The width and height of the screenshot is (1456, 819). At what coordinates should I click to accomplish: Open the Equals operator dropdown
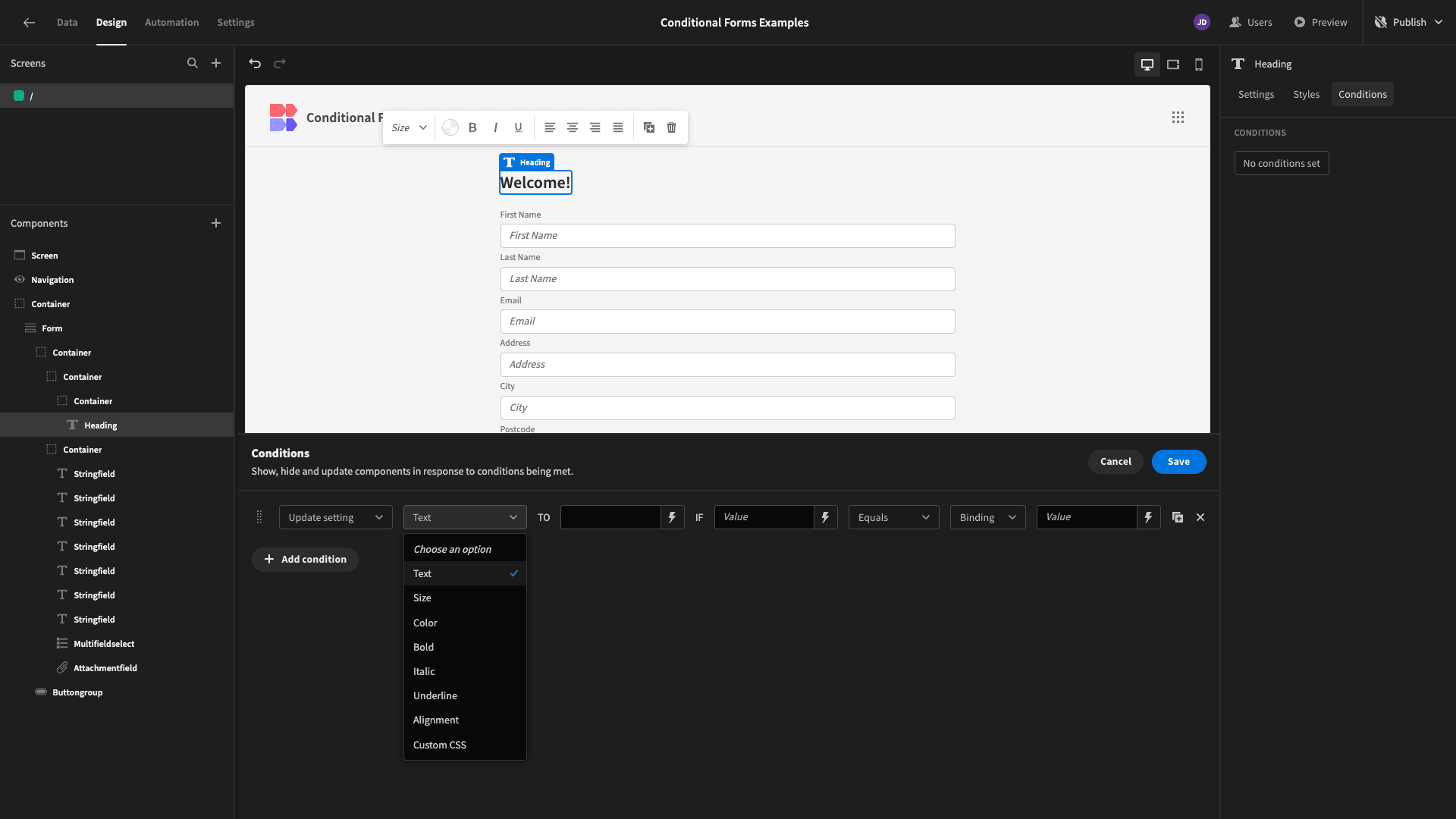point(893,517)
